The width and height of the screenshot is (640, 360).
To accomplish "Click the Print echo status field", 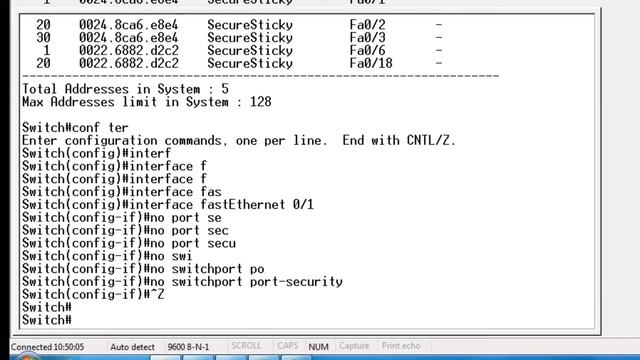I will coord(401,346).
